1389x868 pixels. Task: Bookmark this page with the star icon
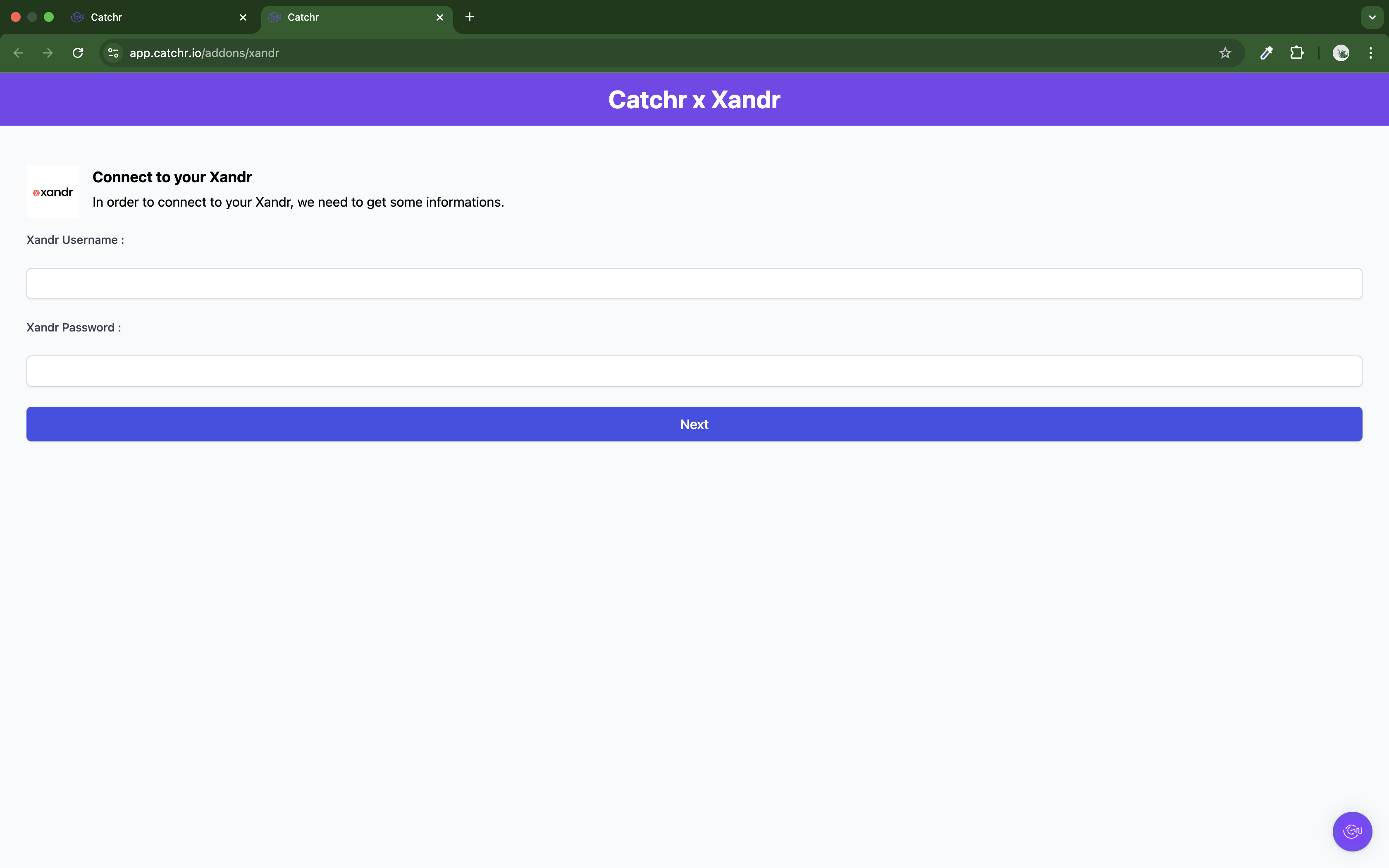[x=1225, y=53]
